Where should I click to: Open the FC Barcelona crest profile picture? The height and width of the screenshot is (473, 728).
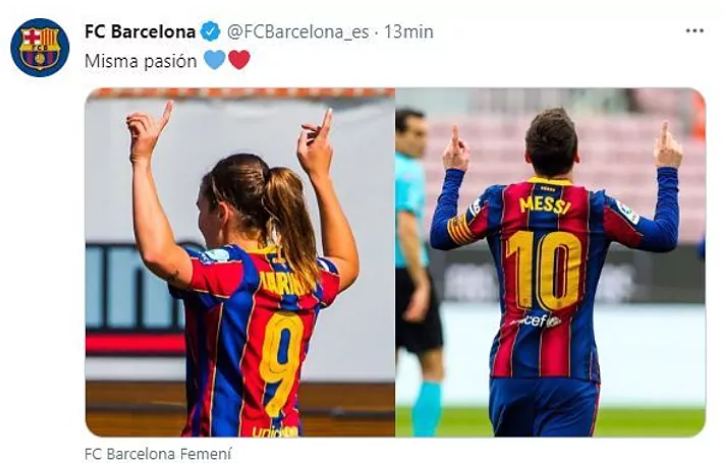(x=40, y=47)
